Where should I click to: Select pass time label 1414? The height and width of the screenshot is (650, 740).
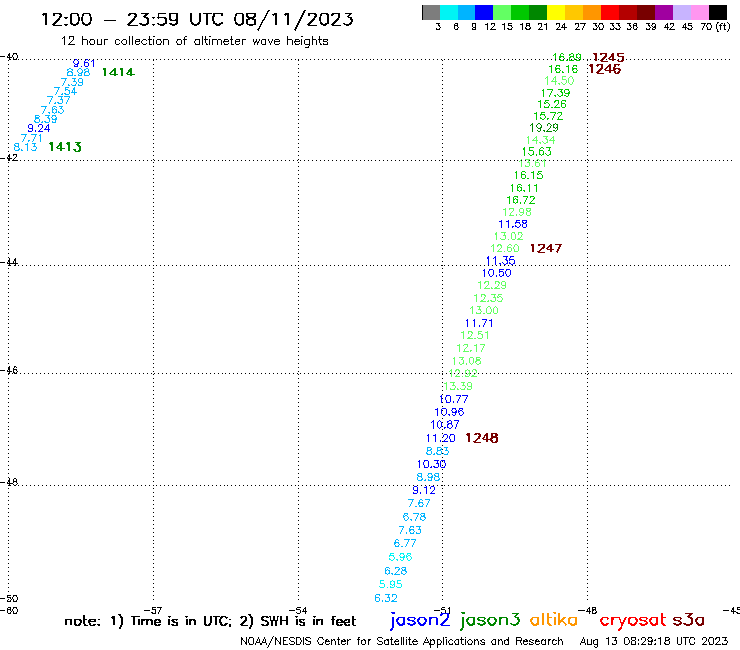[118, 72]
